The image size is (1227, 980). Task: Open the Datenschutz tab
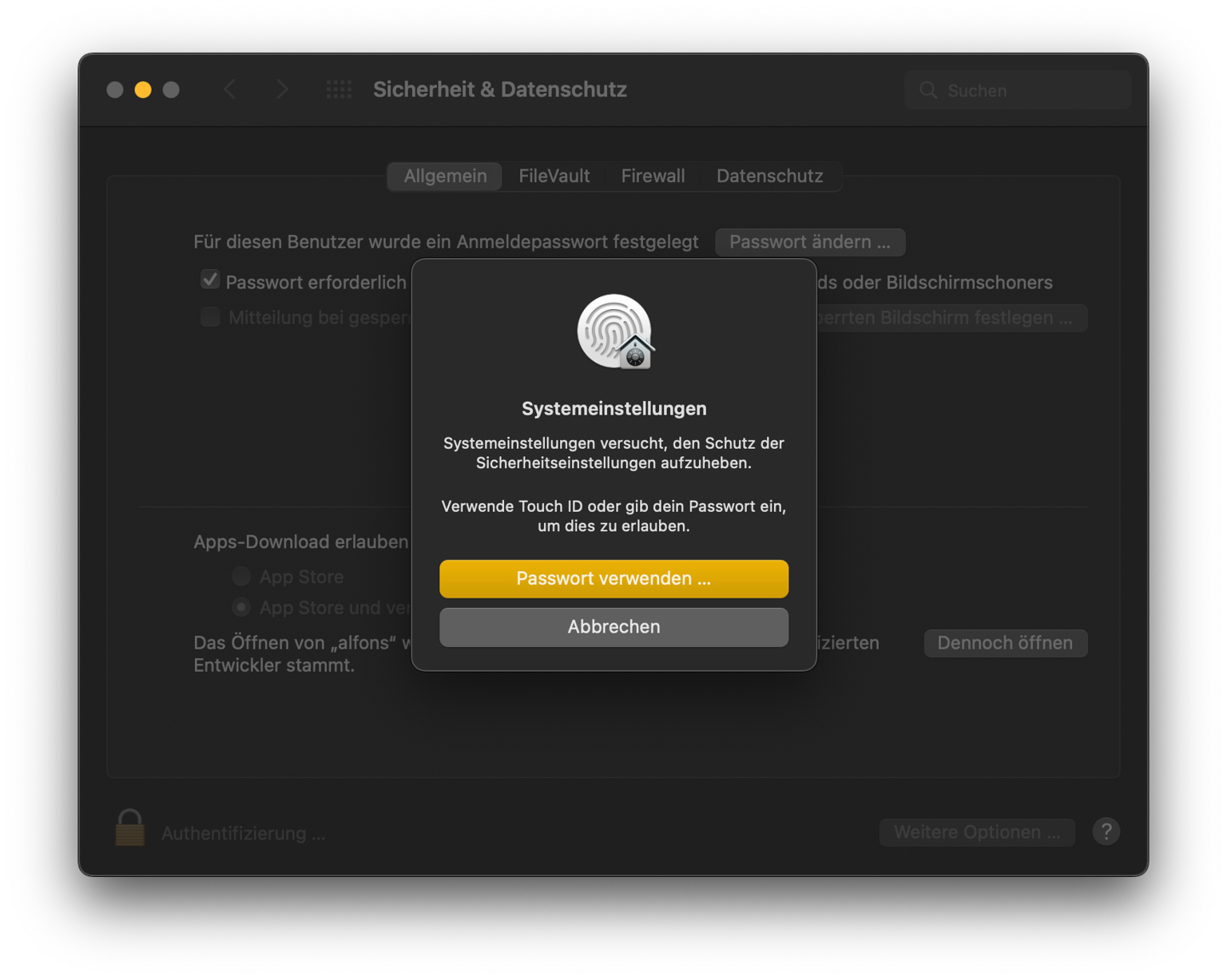point(769,176)
